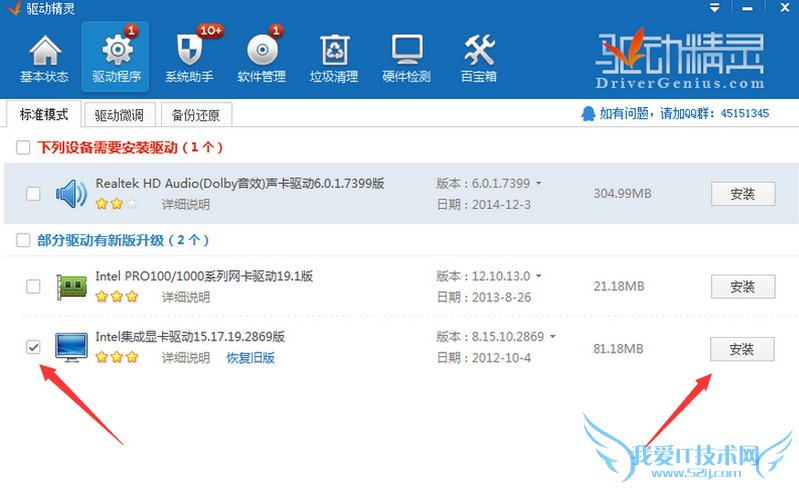Click the Intel PRO100/1000系列网卡驱动 title
This screenshot has height=488, width=799.
(204, 276)
